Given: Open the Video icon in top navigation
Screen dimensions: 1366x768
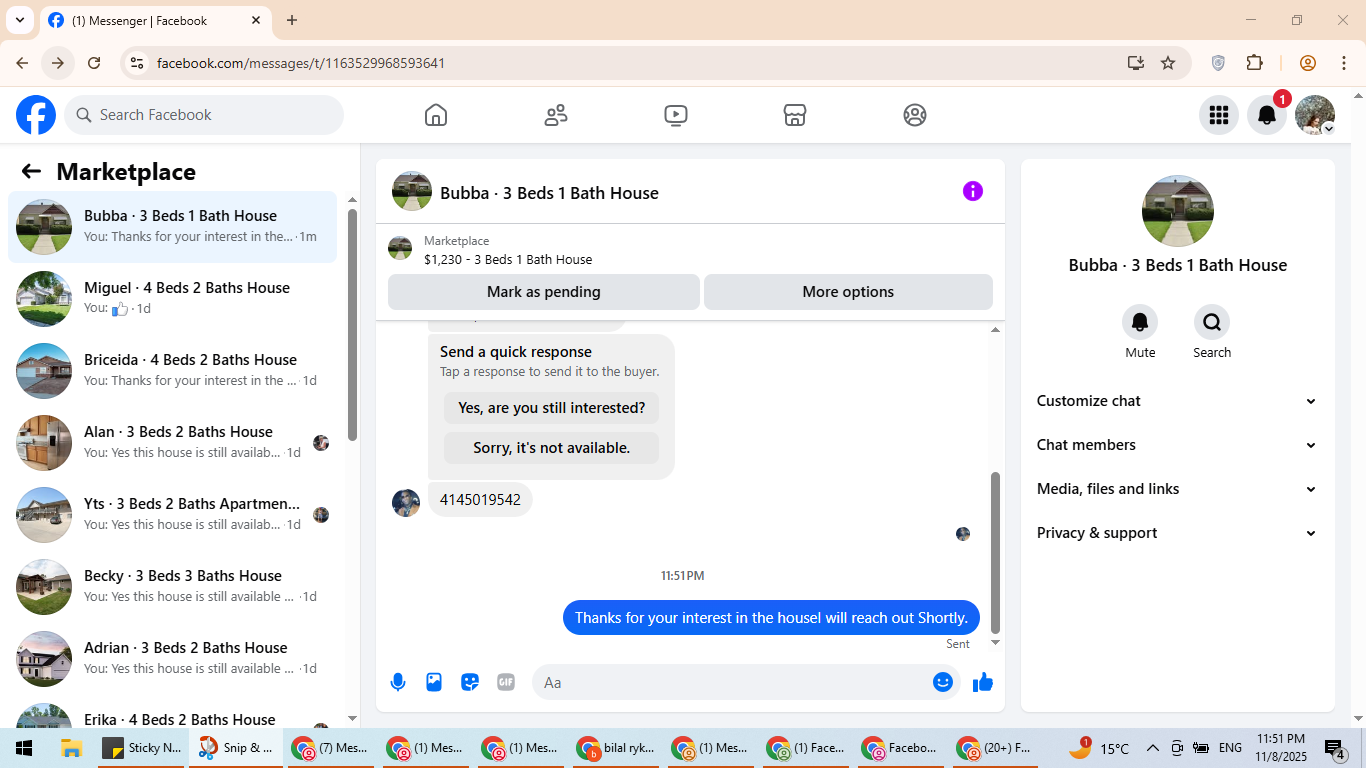Looking at the screenshot, I should 676,115.
